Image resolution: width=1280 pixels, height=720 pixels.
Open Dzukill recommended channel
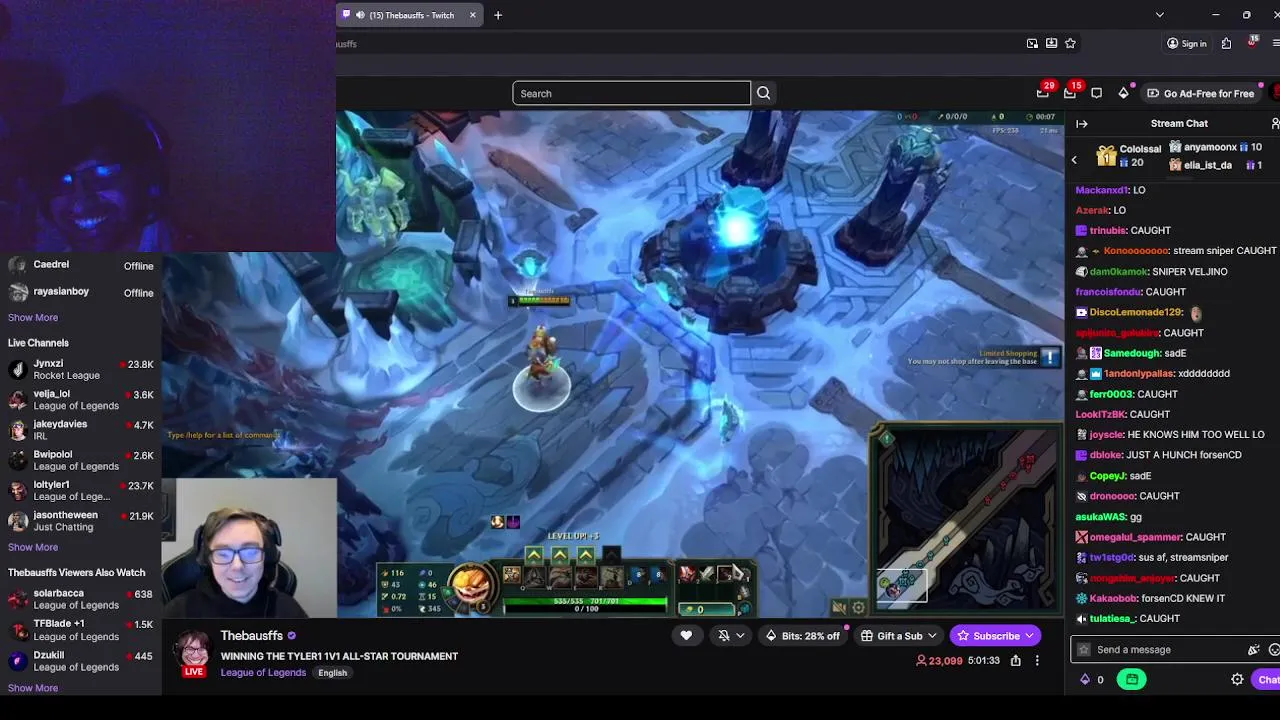click(x=80, y=661)
